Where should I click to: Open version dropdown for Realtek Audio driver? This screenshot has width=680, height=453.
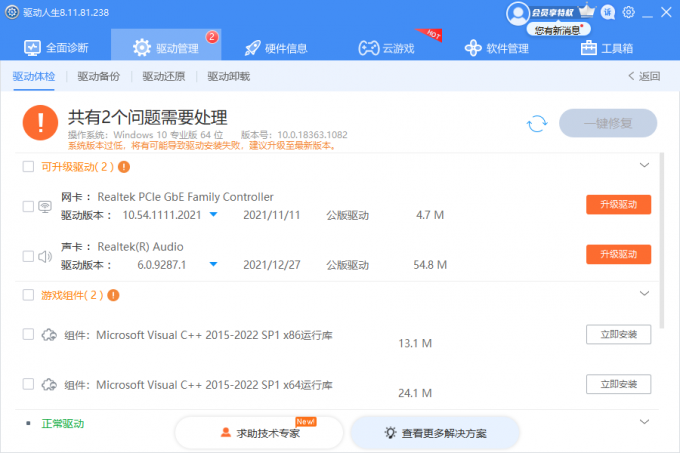(x=212, y=265)
